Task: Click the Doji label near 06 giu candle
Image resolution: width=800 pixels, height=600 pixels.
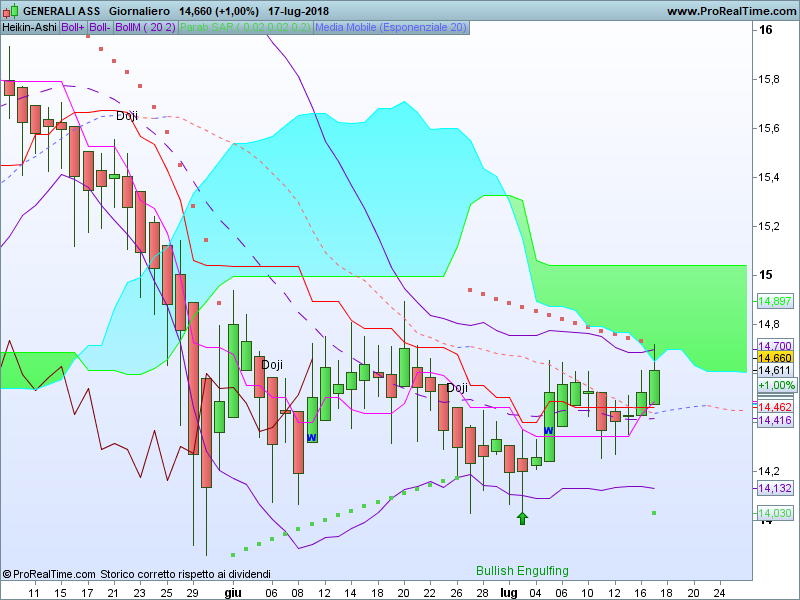Action: click(x=272, y=365)
